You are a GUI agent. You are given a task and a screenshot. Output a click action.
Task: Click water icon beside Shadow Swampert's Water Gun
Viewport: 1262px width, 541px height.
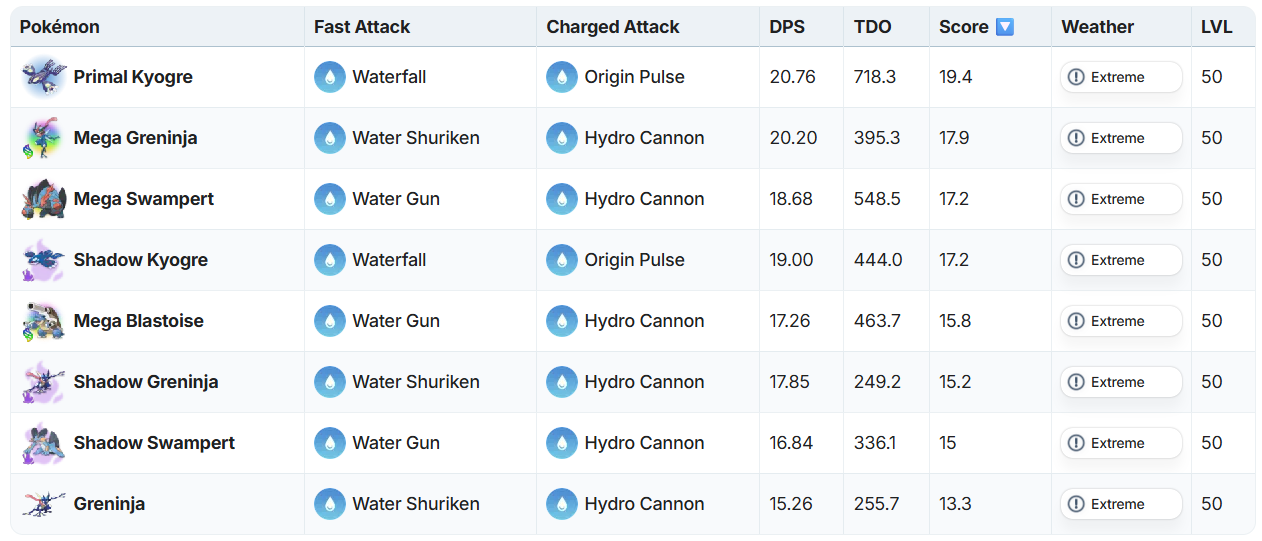(330, 443)
